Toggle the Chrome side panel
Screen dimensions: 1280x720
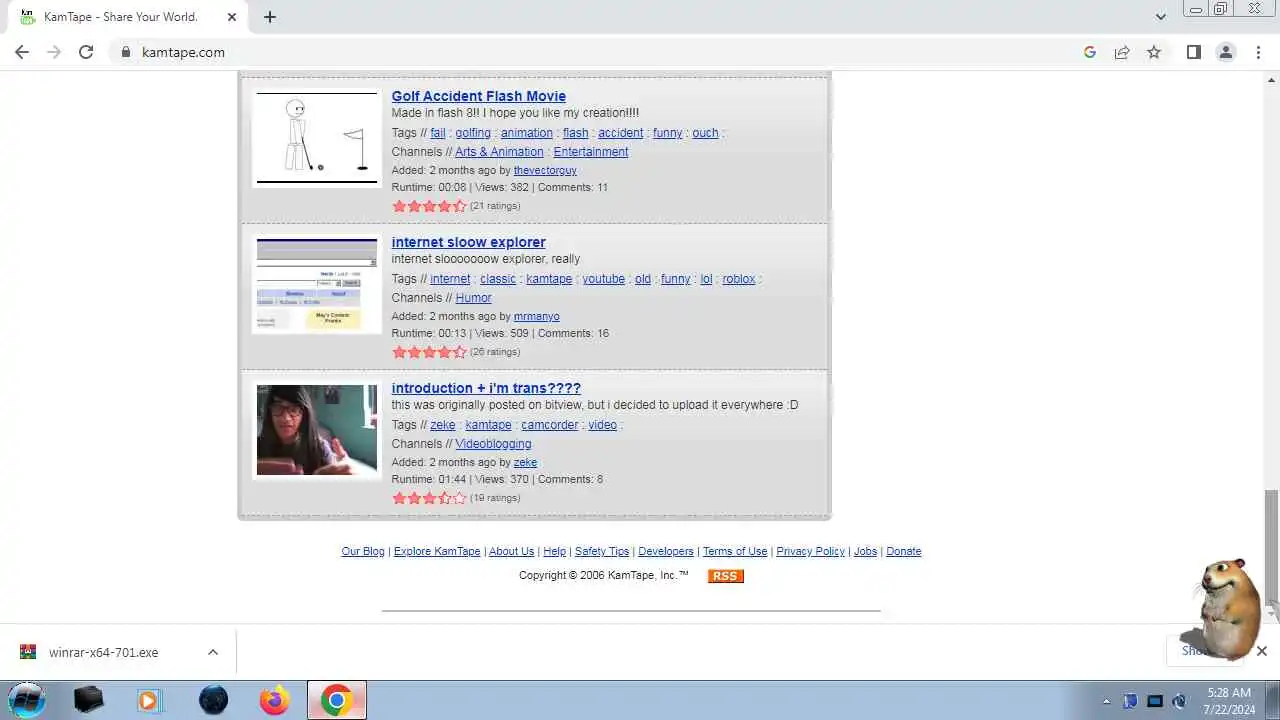click(x=1194, y=52)
